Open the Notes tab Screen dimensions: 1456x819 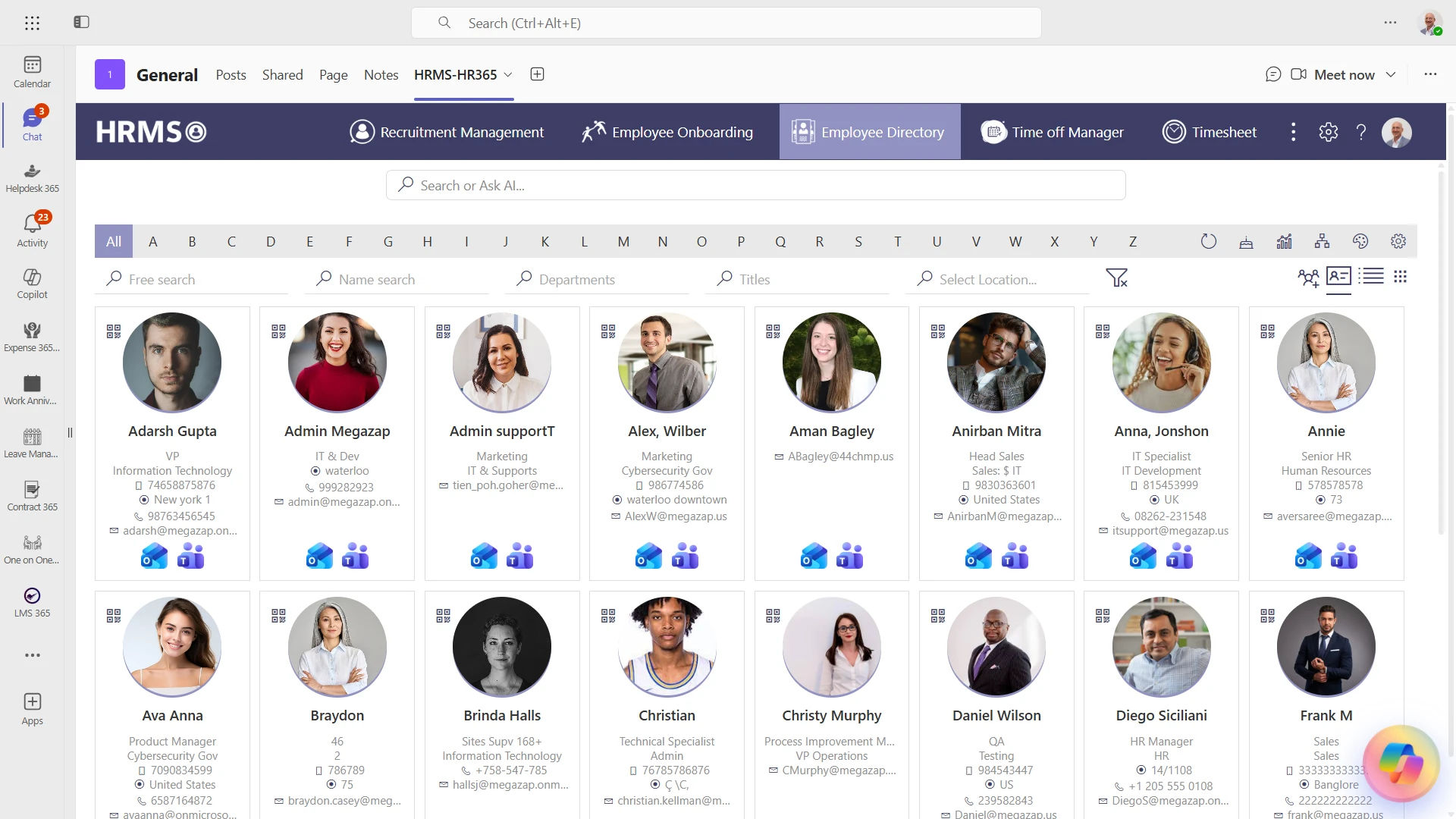pos(381,74)
